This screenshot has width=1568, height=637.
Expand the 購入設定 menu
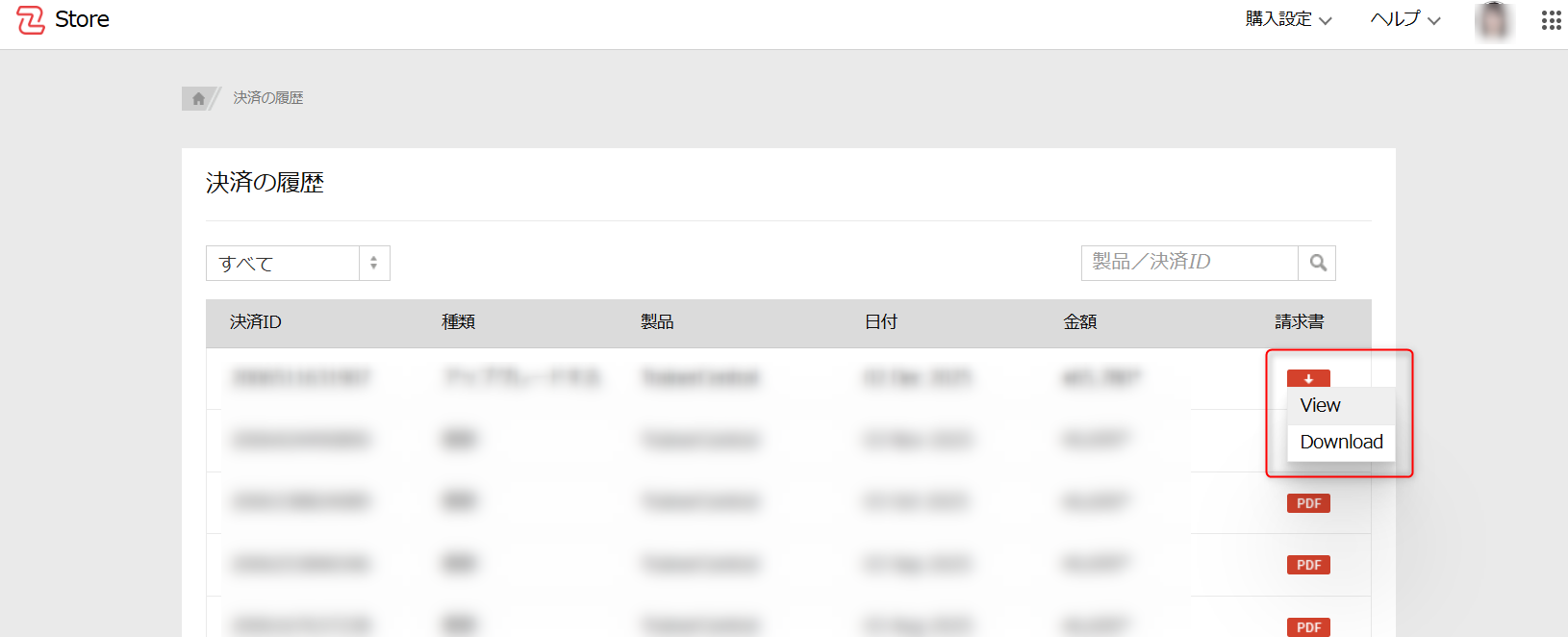pyautogui.click(x=1288, y=19)
